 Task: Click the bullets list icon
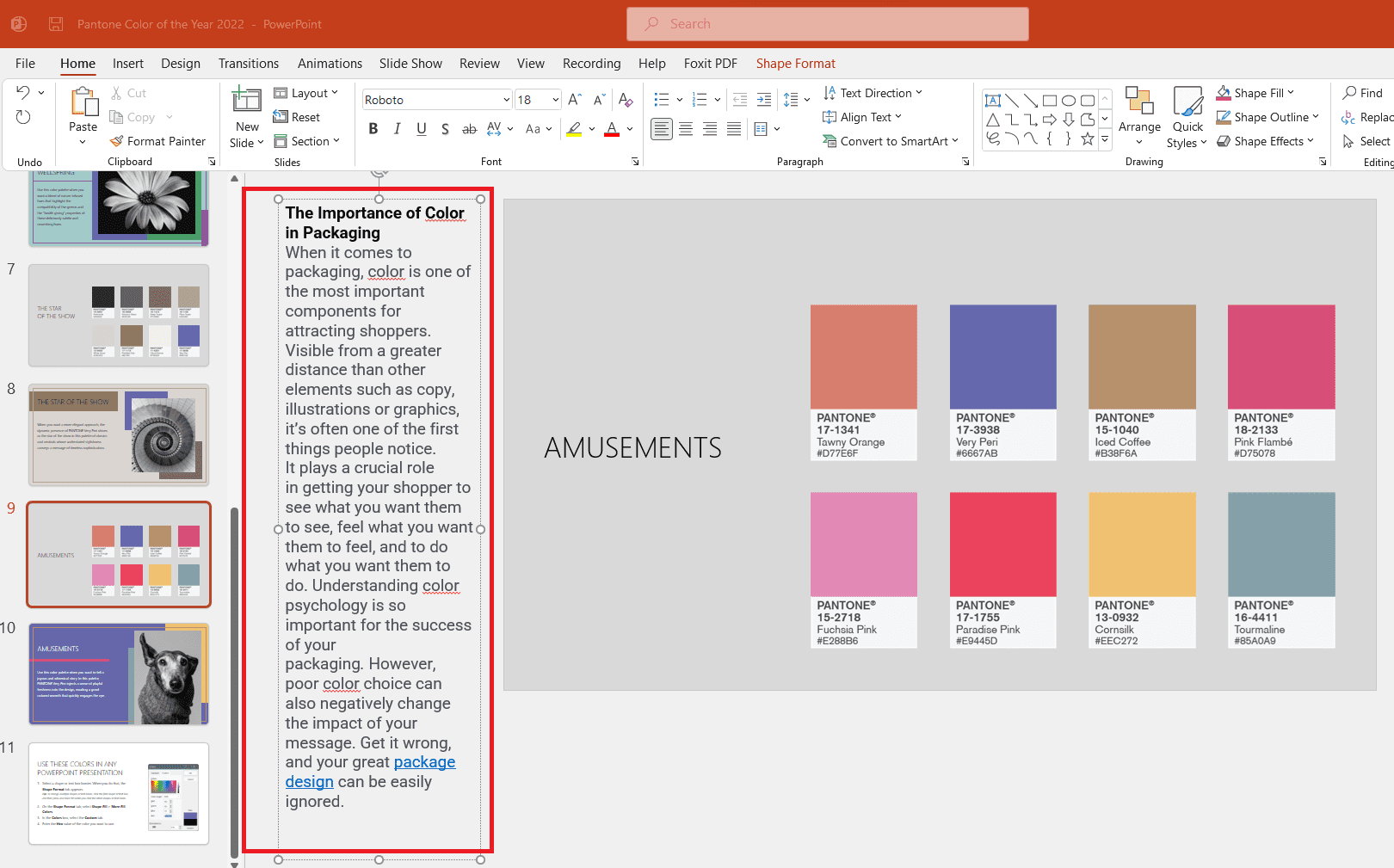(x=662, y=100)
